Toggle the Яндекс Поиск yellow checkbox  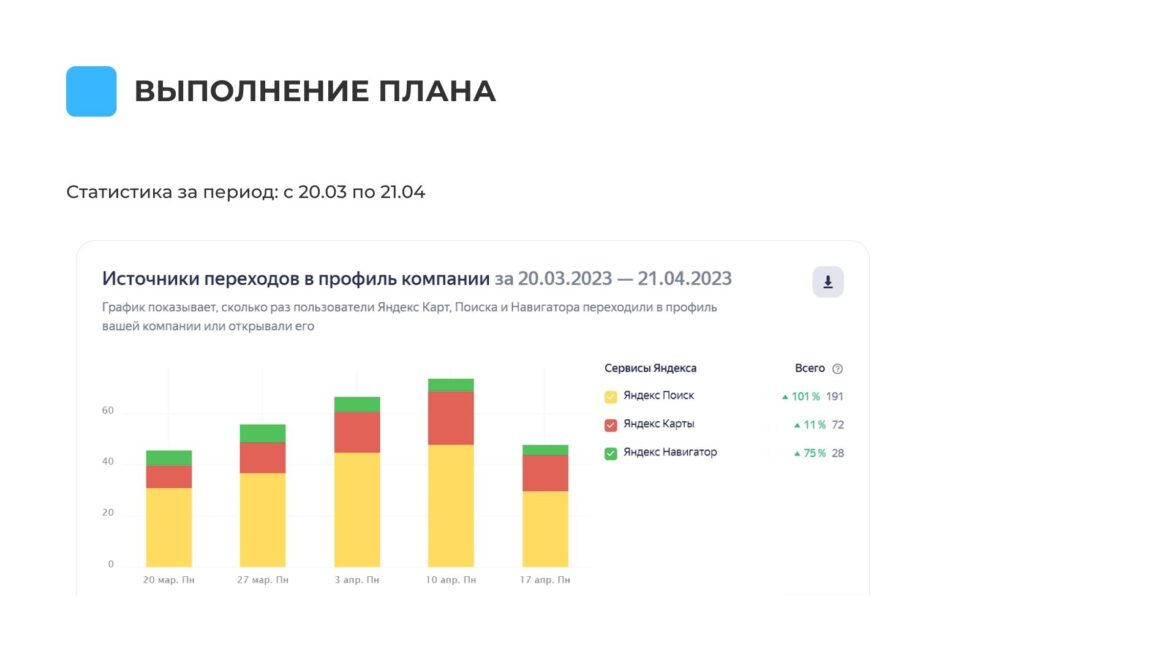click(611, 397)
